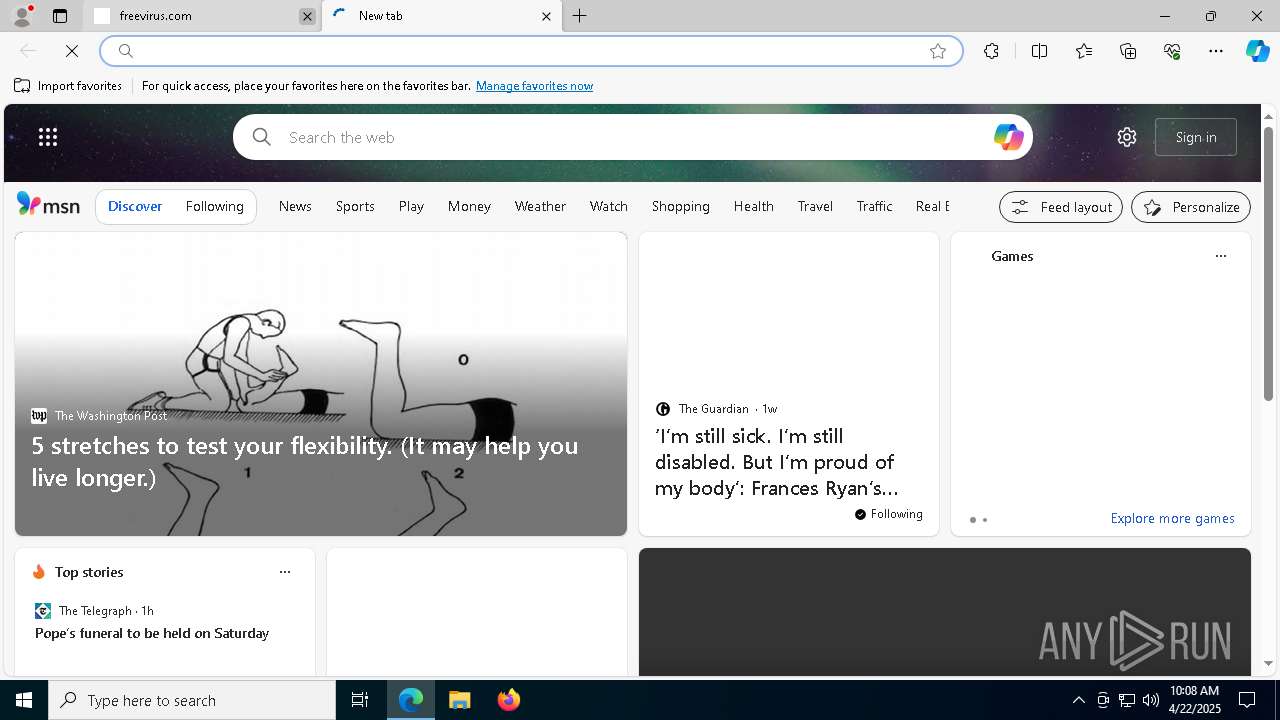The width and height of the screenshot is (1280, 720).
Task: Open the Watch category
Action: tap(609, 206)
